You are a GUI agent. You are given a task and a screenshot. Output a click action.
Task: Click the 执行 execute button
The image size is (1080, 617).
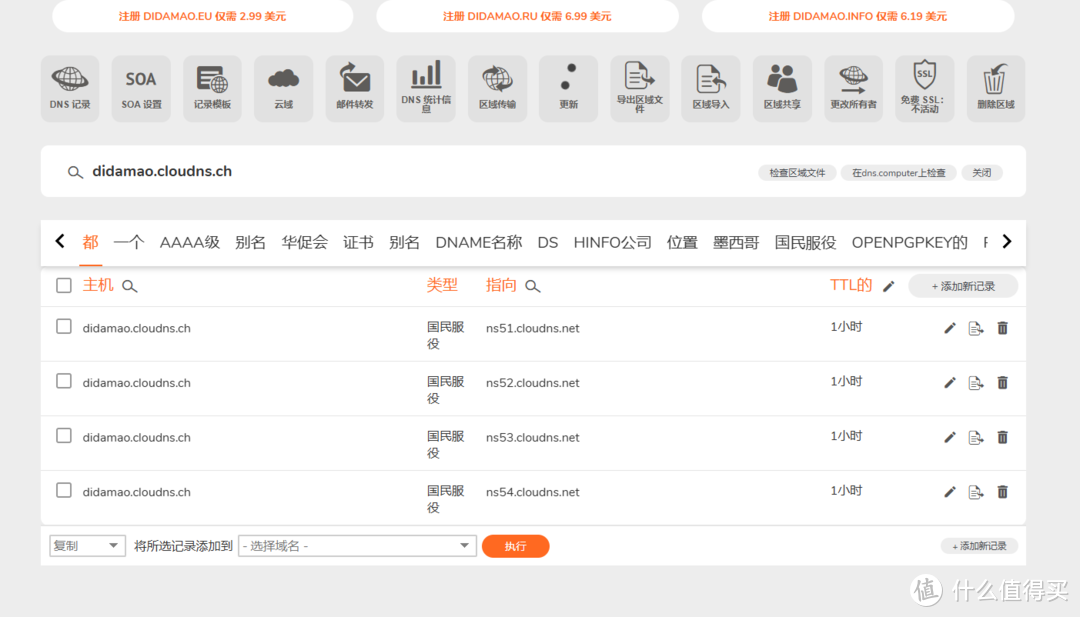coord(515,545)
